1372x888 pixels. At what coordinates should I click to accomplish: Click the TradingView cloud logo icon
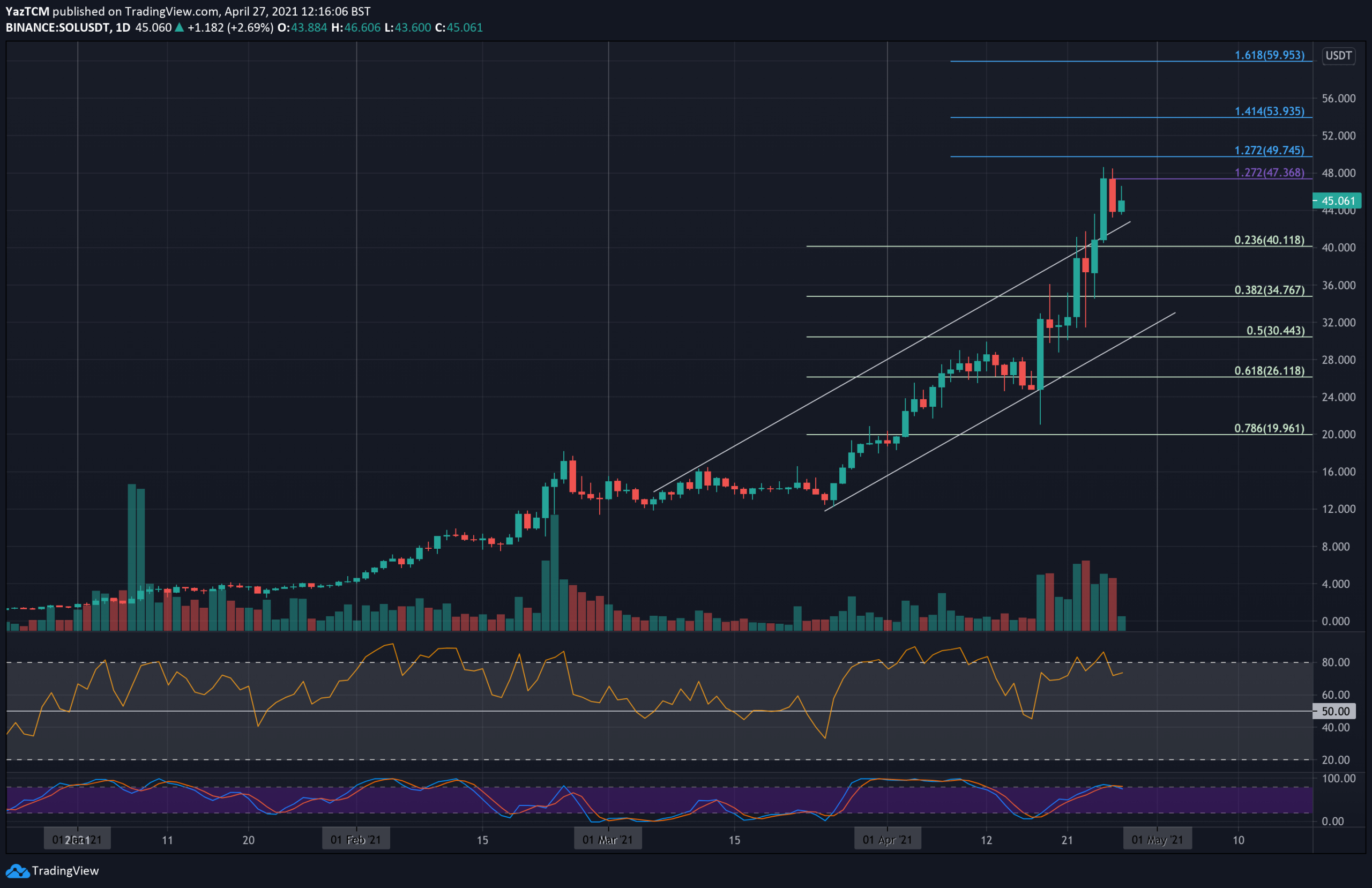(17, 871)
